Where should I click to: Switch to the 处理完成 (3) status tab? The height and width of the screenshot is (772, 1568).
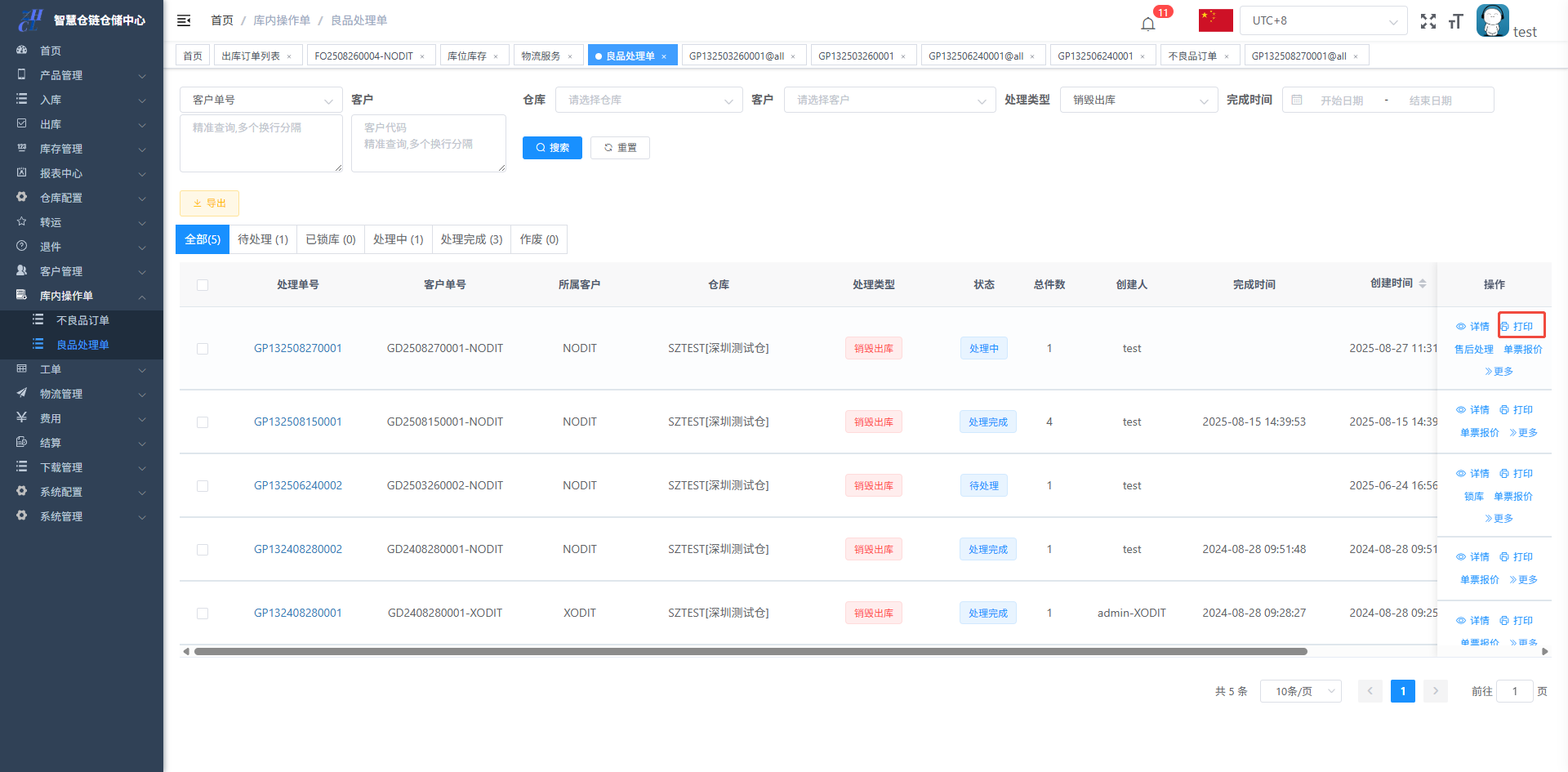[471, 239]
